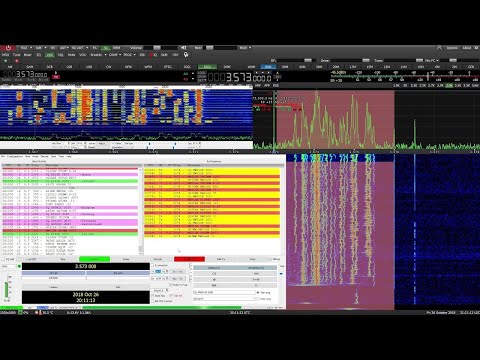480x360 pixels.
Task: Click the red record icon beside play
Action: point(17,60)
